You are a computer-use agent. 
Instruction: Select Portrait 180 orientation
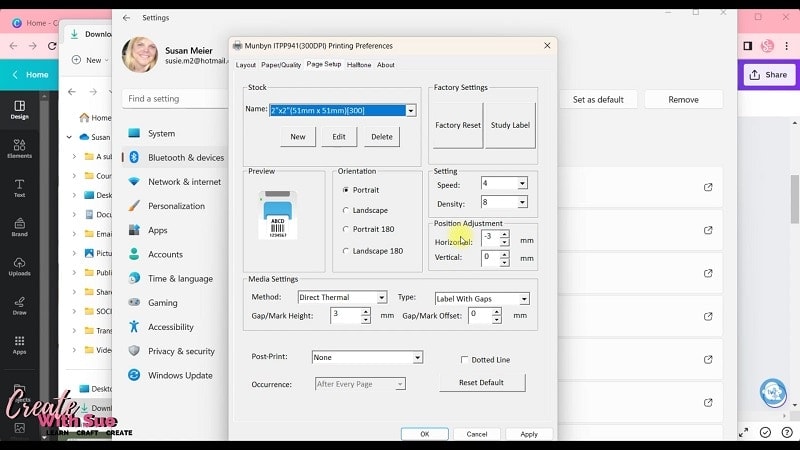pos(346,229)
